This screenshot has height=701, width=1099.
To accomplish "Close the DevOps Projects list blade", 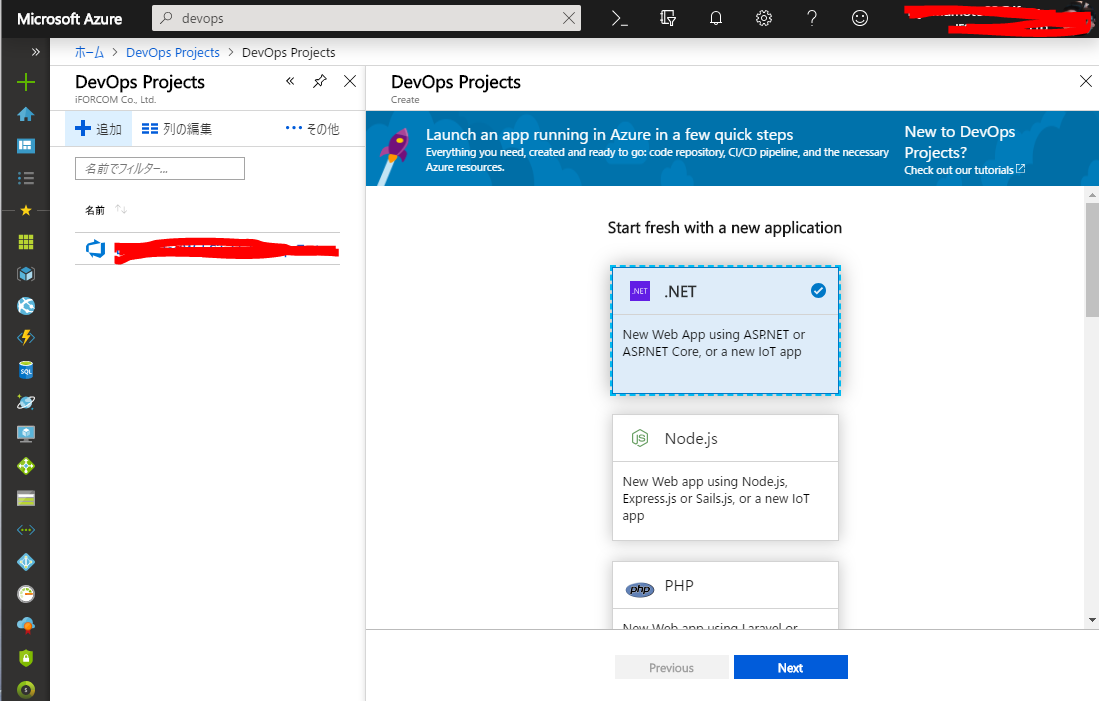I will click(350, 81).
